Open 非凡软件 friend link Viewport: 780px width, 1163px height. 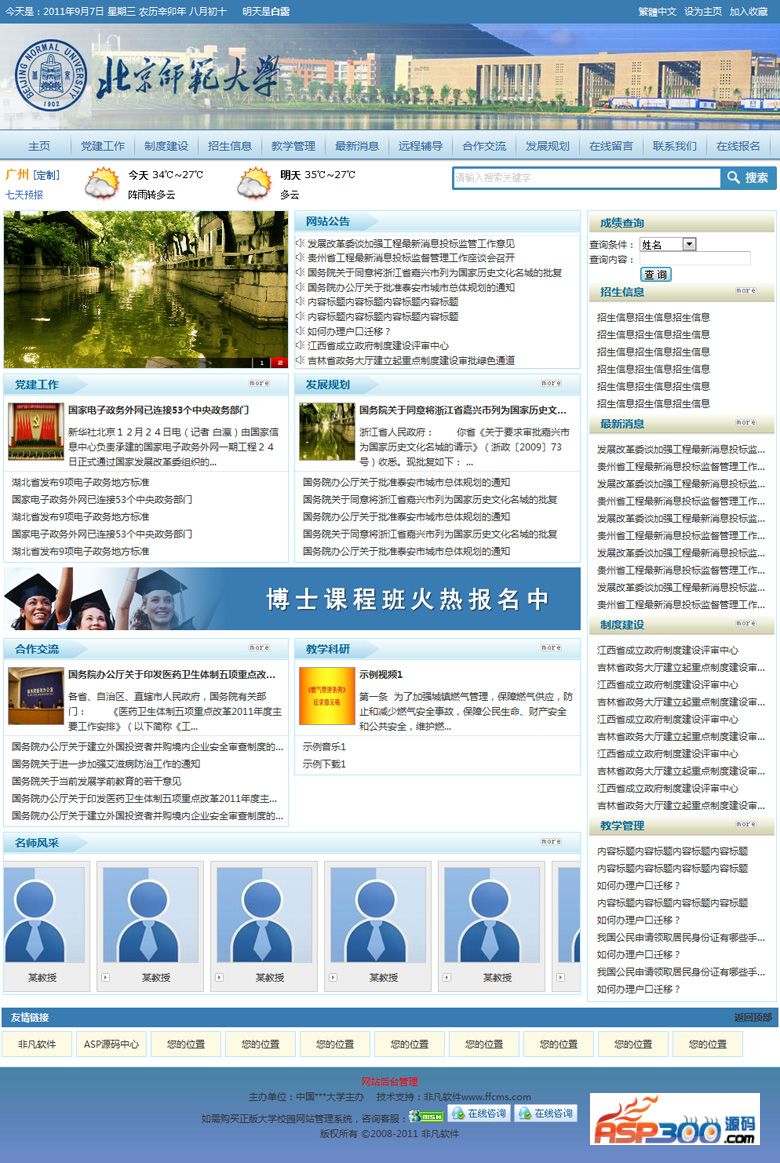coord(37,1044)
